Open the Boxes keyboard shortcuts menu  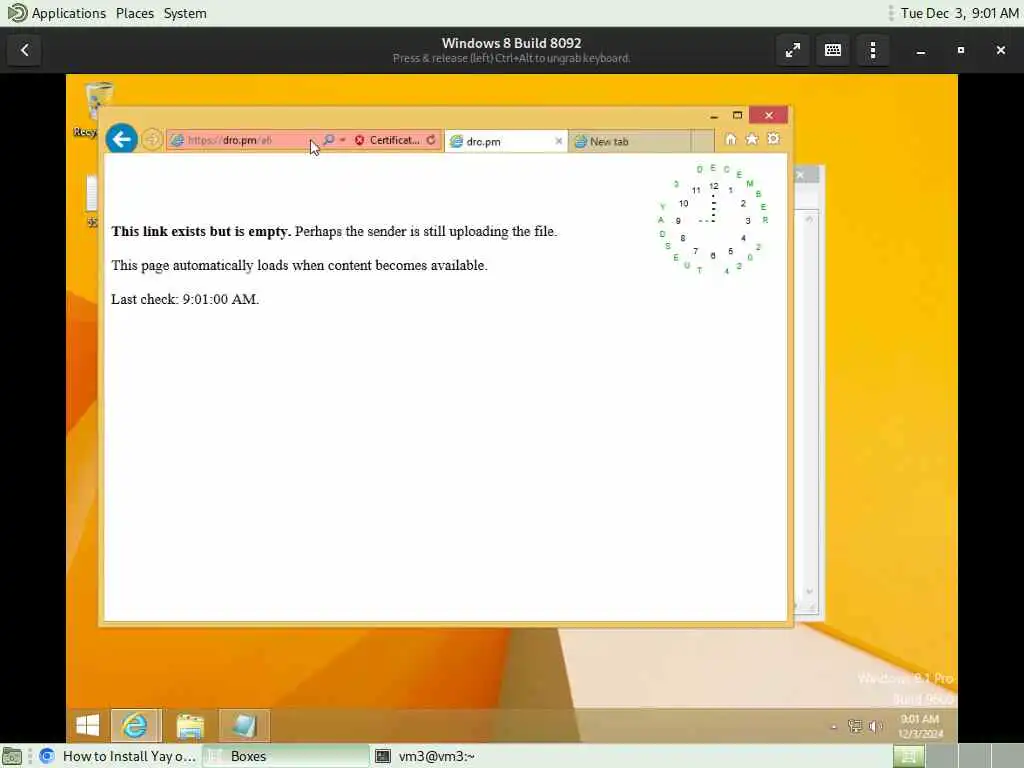click(833, 50)
